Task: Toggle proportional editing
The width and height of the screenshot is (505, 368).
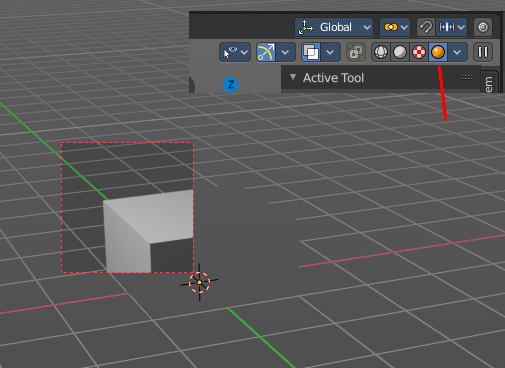Action: pos(483,27)
